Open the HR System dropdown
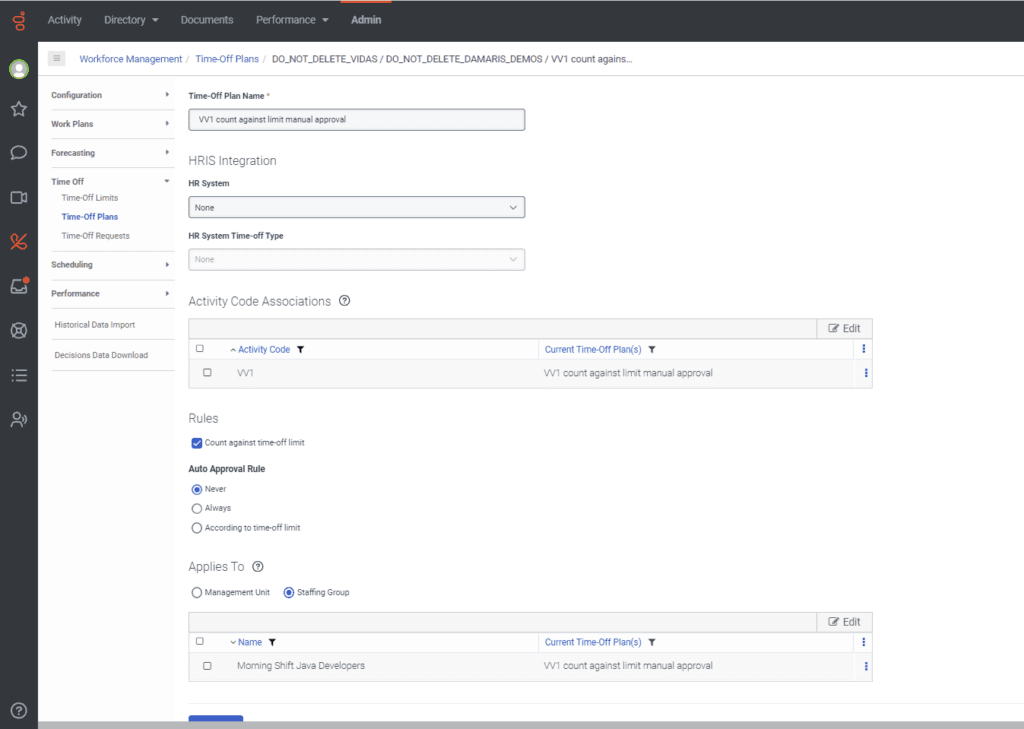 pyautogui.click(x=356, y=208)
